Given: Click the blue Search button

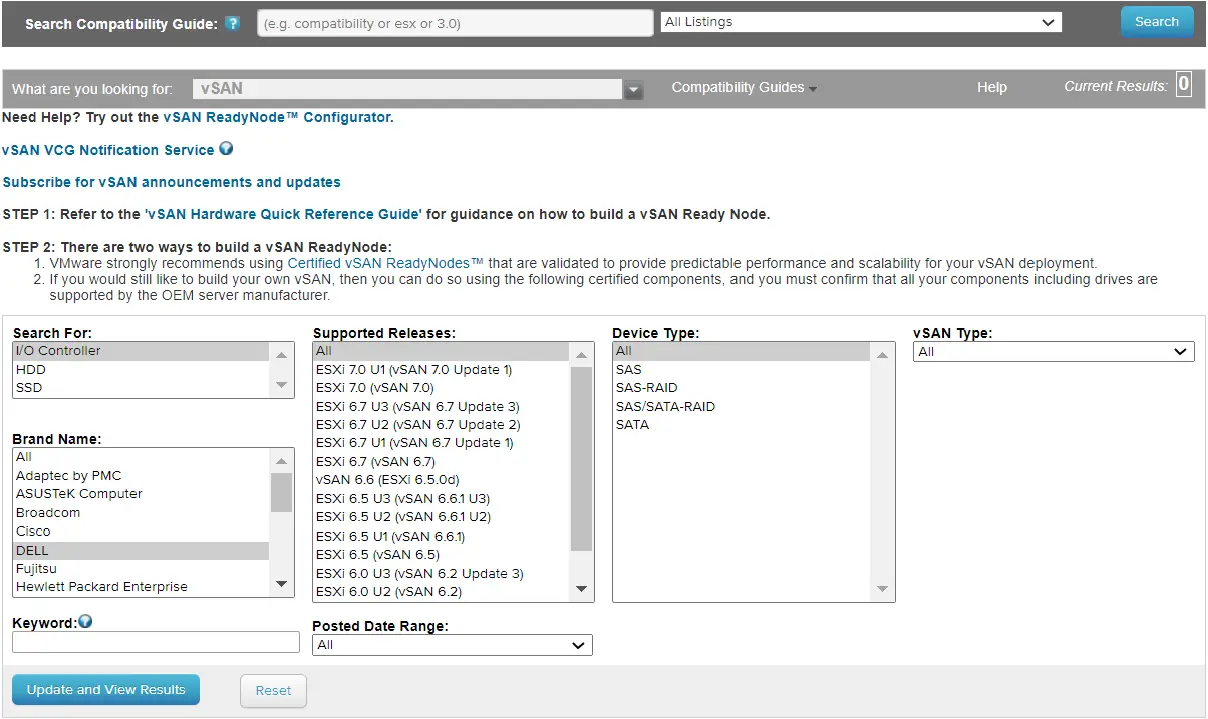Looking at the screenshot, I should point(1157,22).
